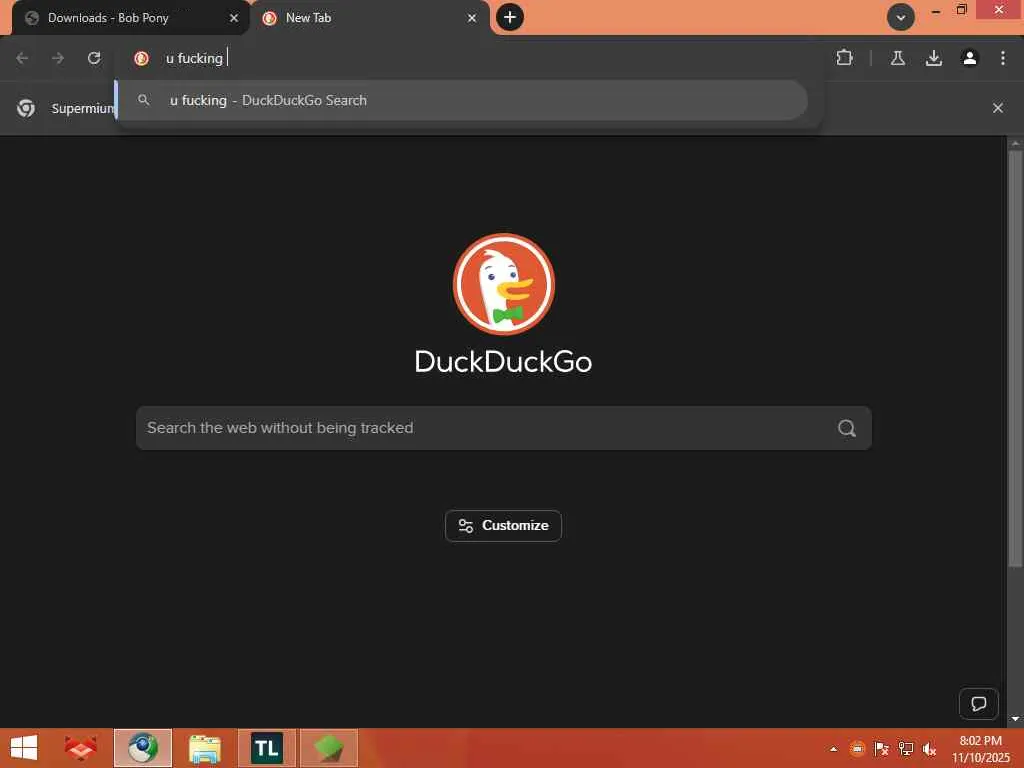The width and height of the screenshot is (1024, 768).
Task: Open the feedback chat bubble button
Action: coord(978,703)
